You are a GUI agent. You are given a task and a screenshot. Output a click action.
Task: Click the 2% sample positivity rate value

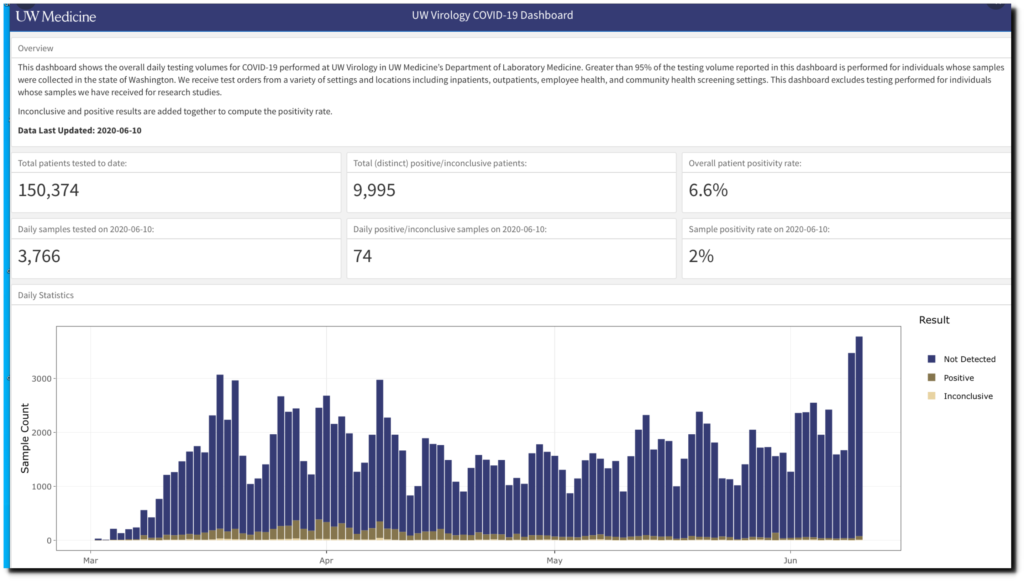click(701, 257)
